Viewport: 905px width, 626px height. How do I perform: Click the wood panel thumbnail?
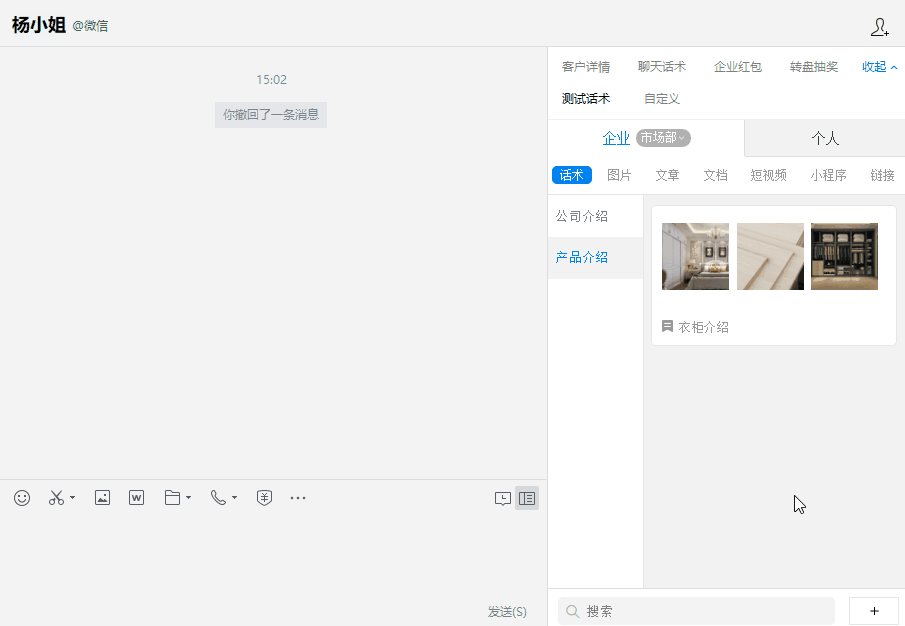point(770,256)
